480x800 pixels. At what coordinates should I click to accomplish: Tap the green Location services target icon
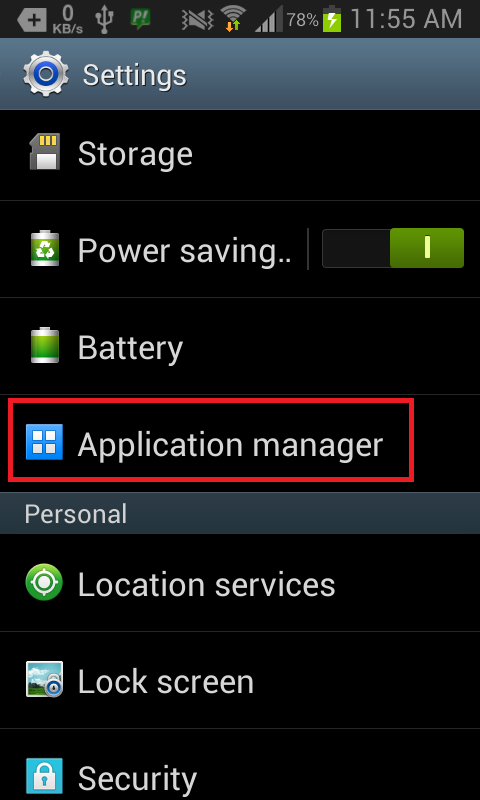tap(44, 583)
